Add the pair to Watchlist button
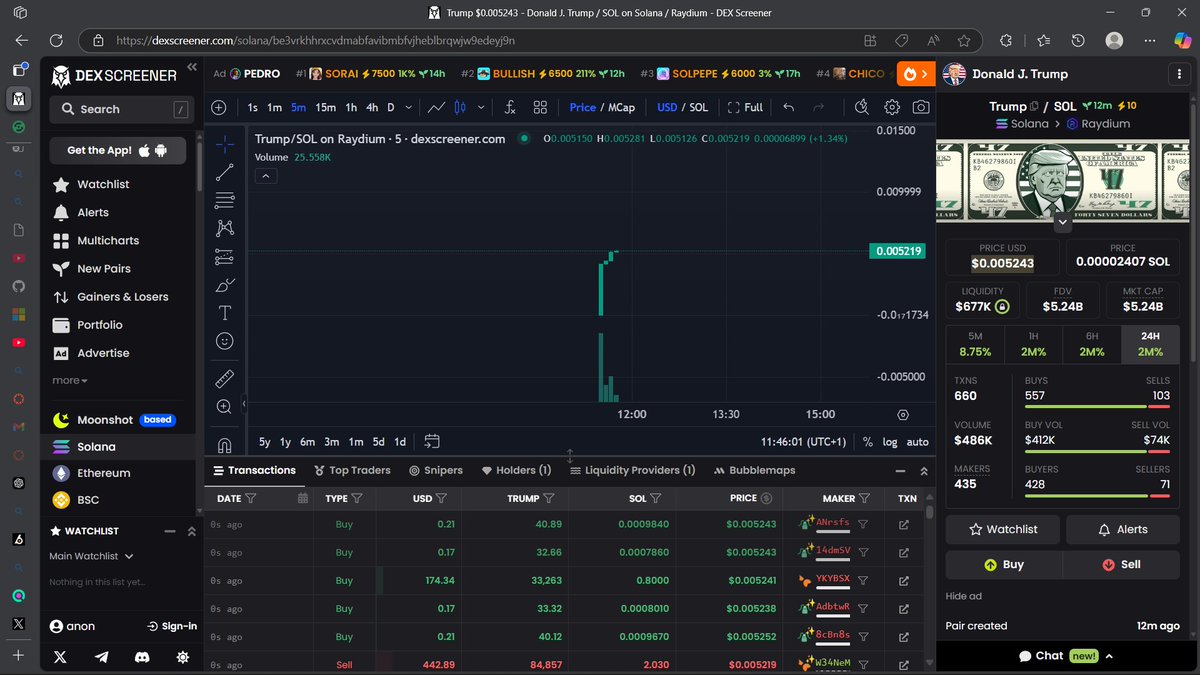 (x=1004, y=529)
